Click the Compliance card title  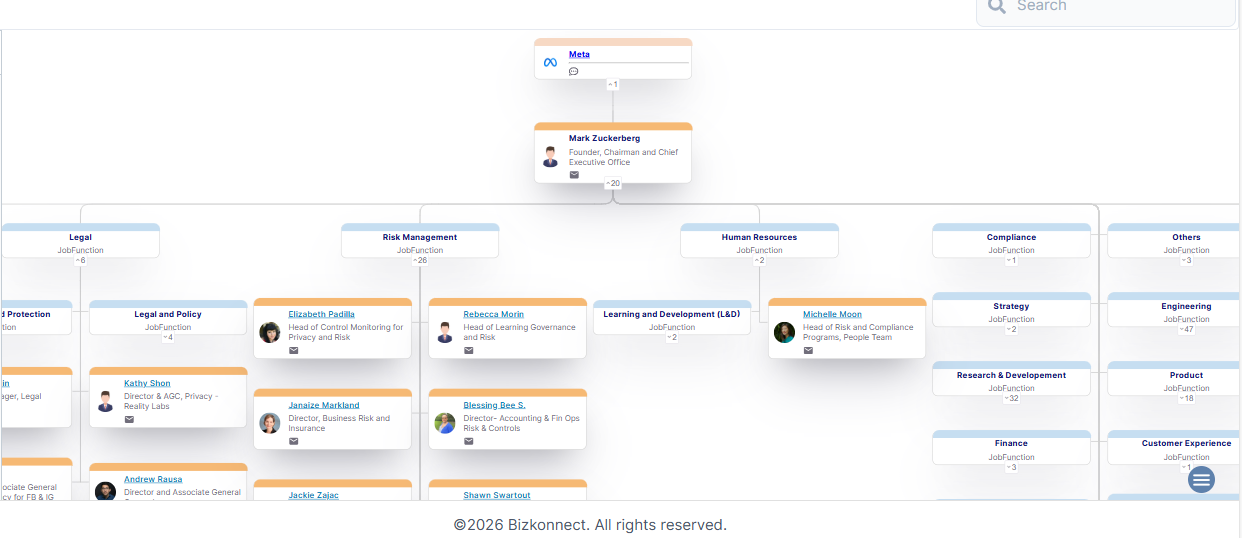1011,237
